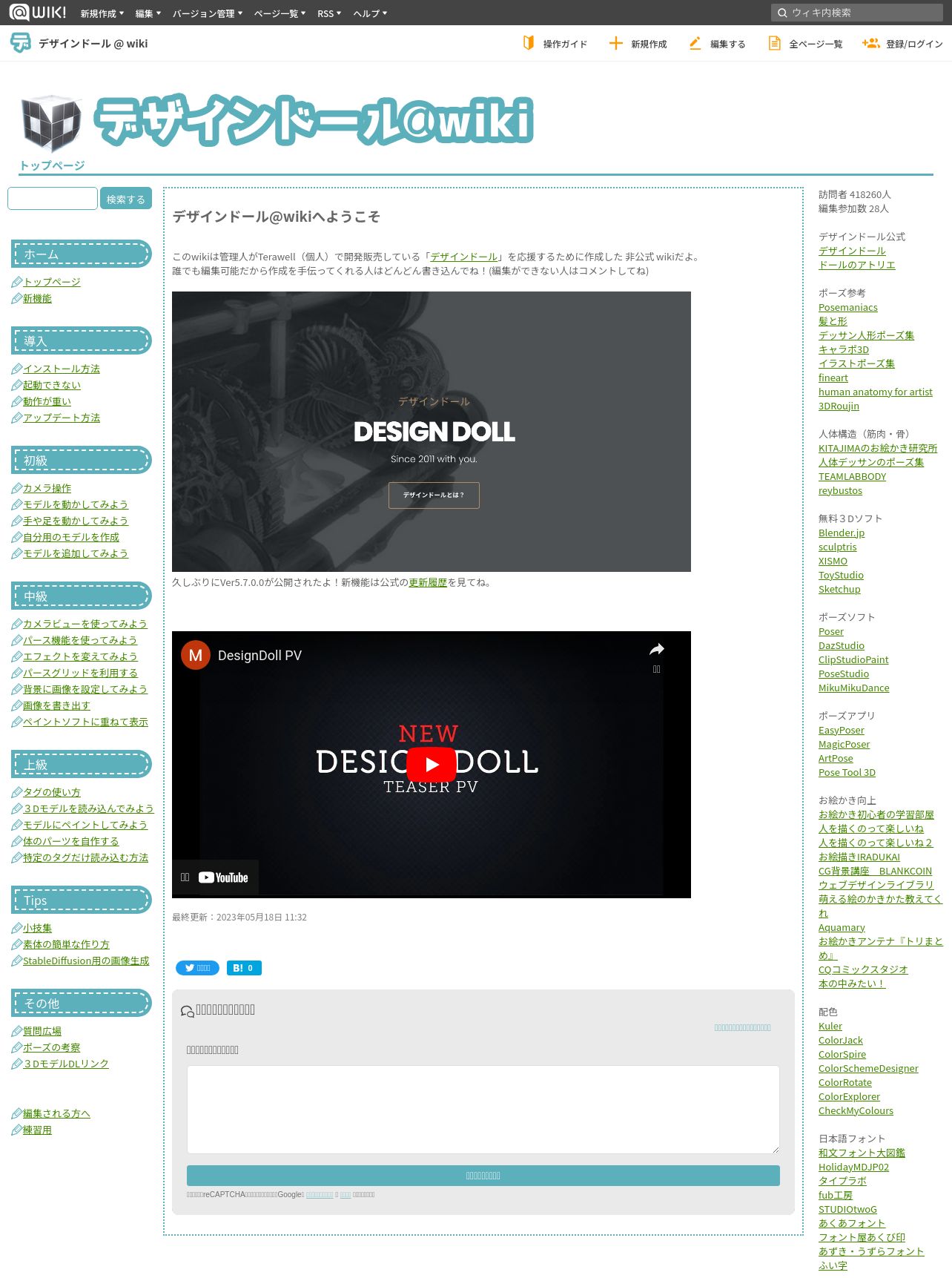Image resolution: width=952 pixels, height=1278 pixels.
Task: Open the ClipStudioPaint link
Action: click(x=853, y=659)
